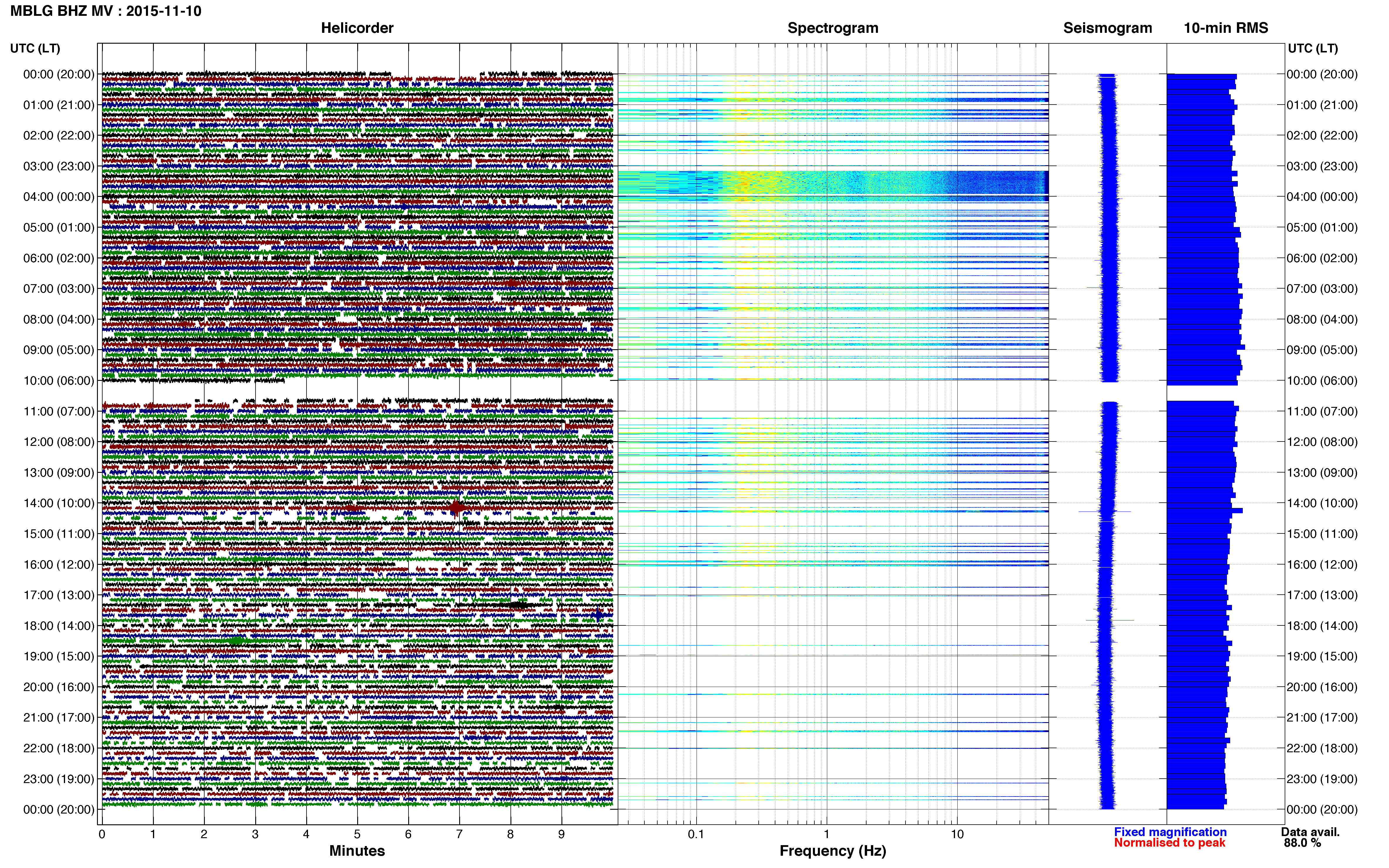
Task: Click the 3 tick on the minutes axis
Action: (255, 834)
